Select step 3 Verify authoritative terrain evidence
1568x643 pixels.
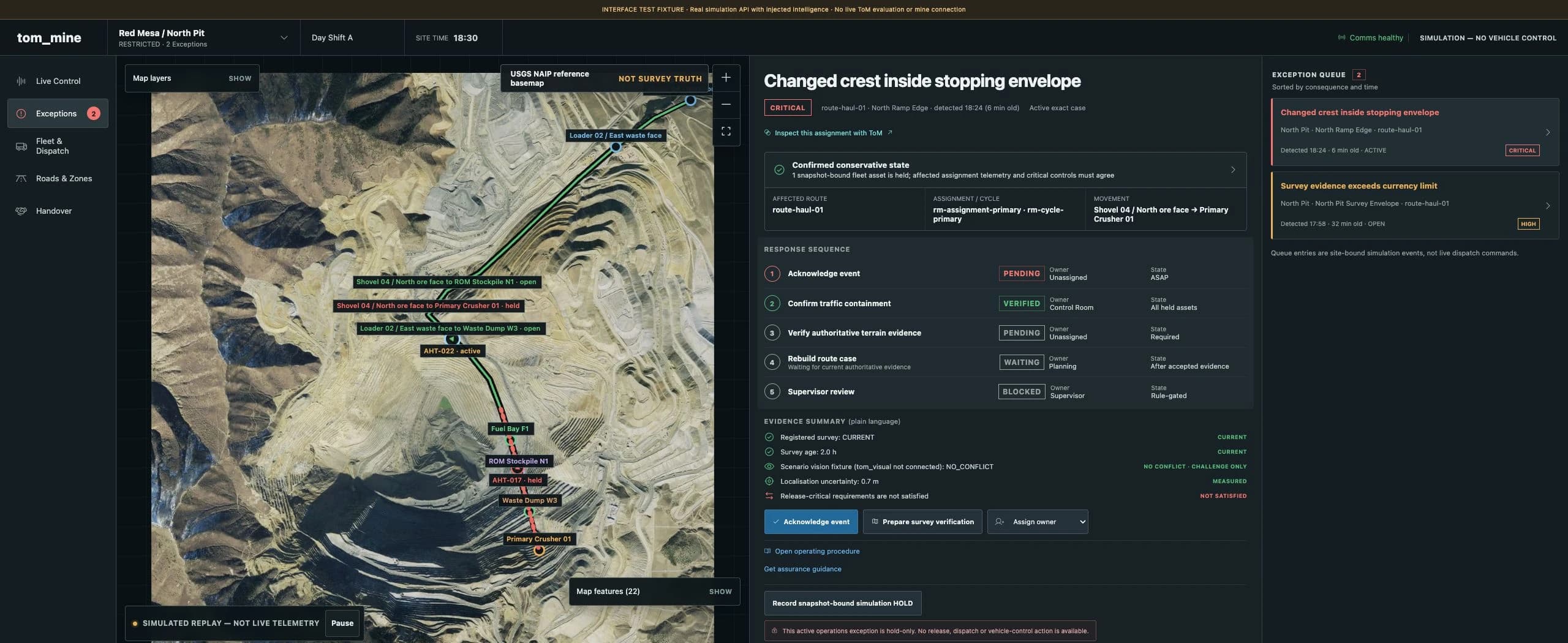(x=1005, y=333)
